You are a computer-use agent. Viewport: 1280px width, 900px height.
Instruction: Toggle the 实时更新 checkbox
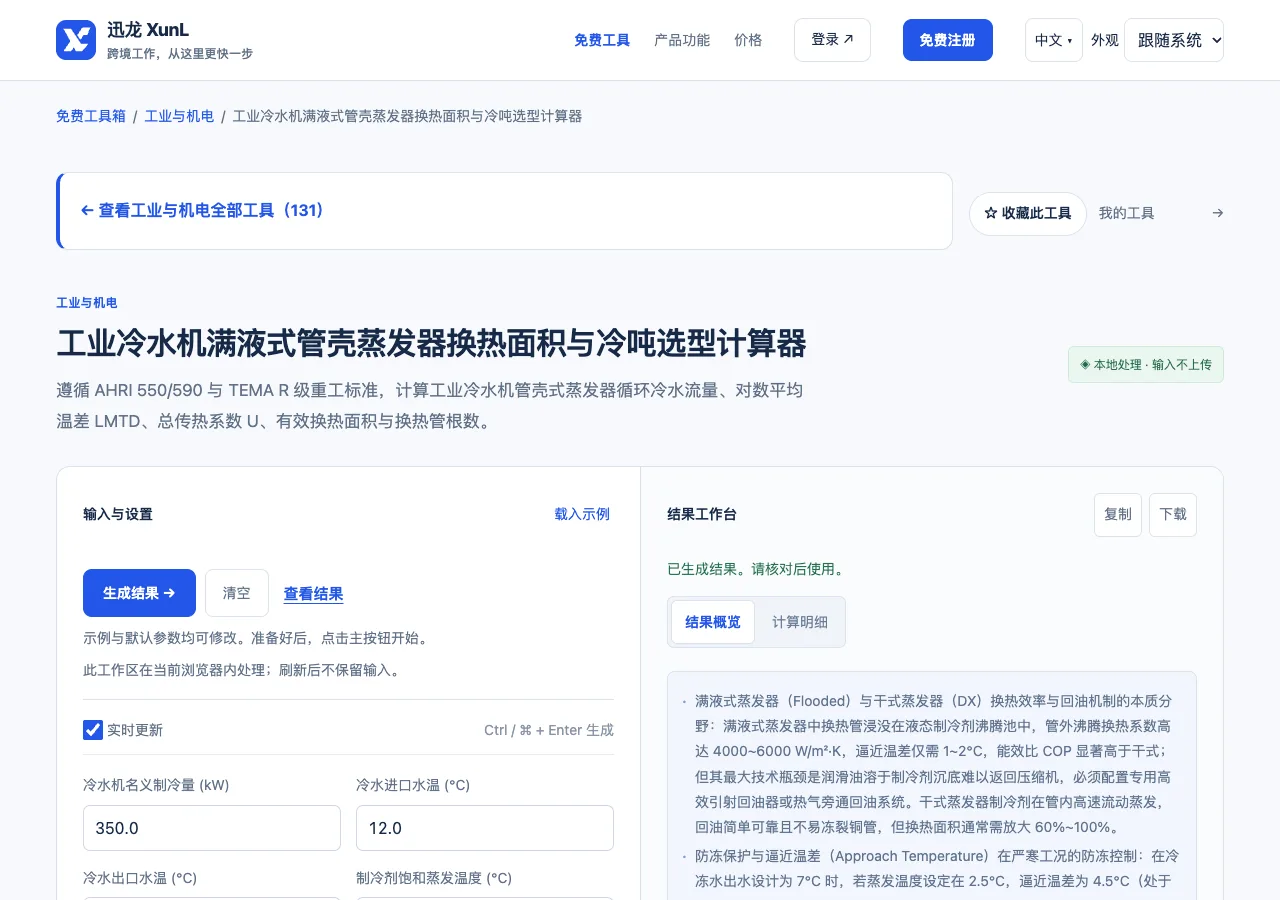pyautogui.click(x=93, y=730)
